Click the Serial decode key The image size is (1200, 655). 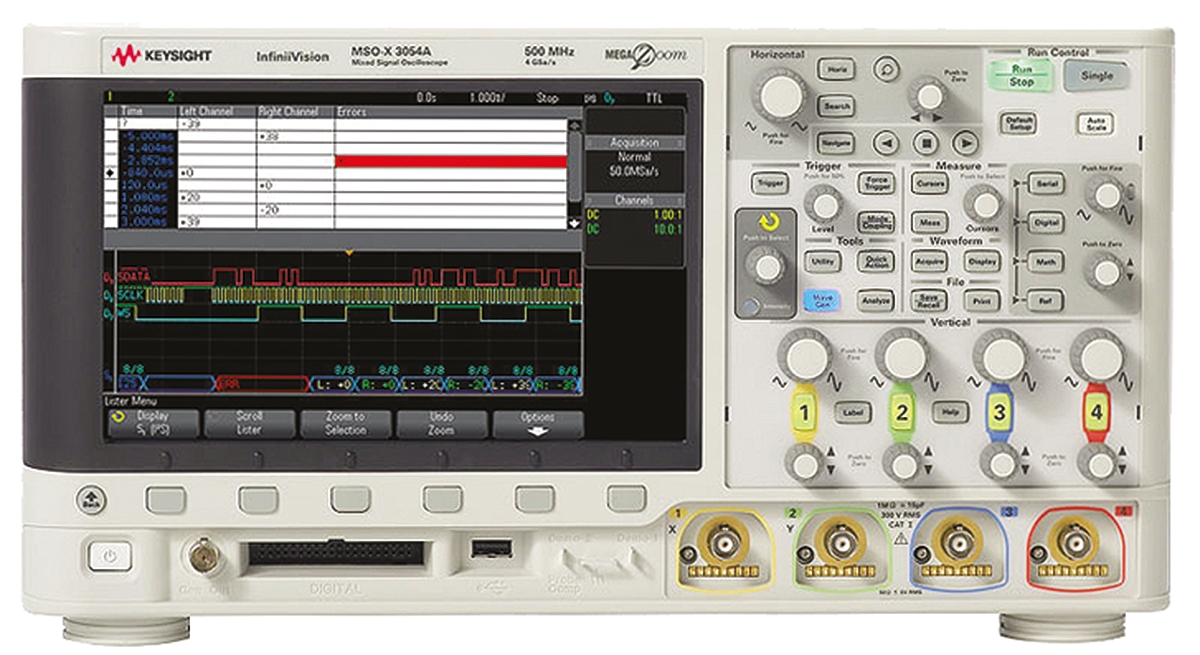1046,184
